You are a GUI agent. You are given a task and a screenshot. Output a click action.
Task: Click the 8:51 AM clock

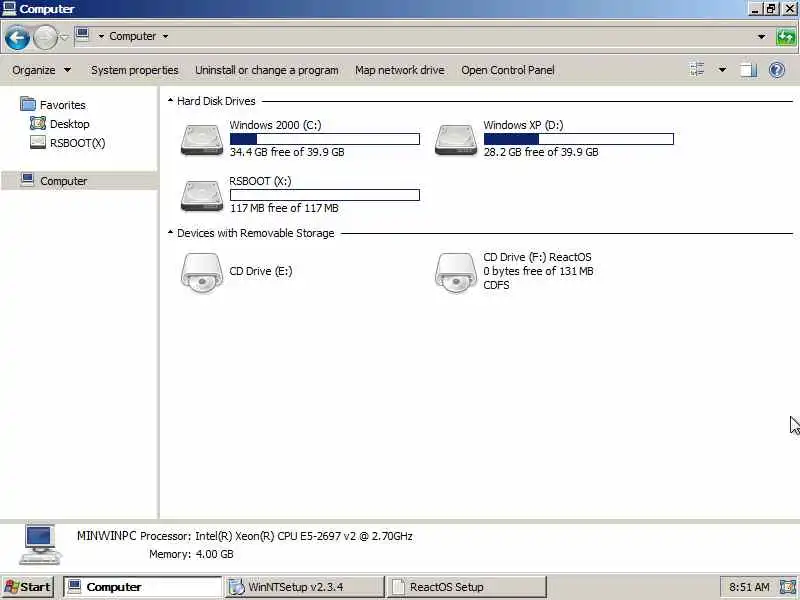749,587
